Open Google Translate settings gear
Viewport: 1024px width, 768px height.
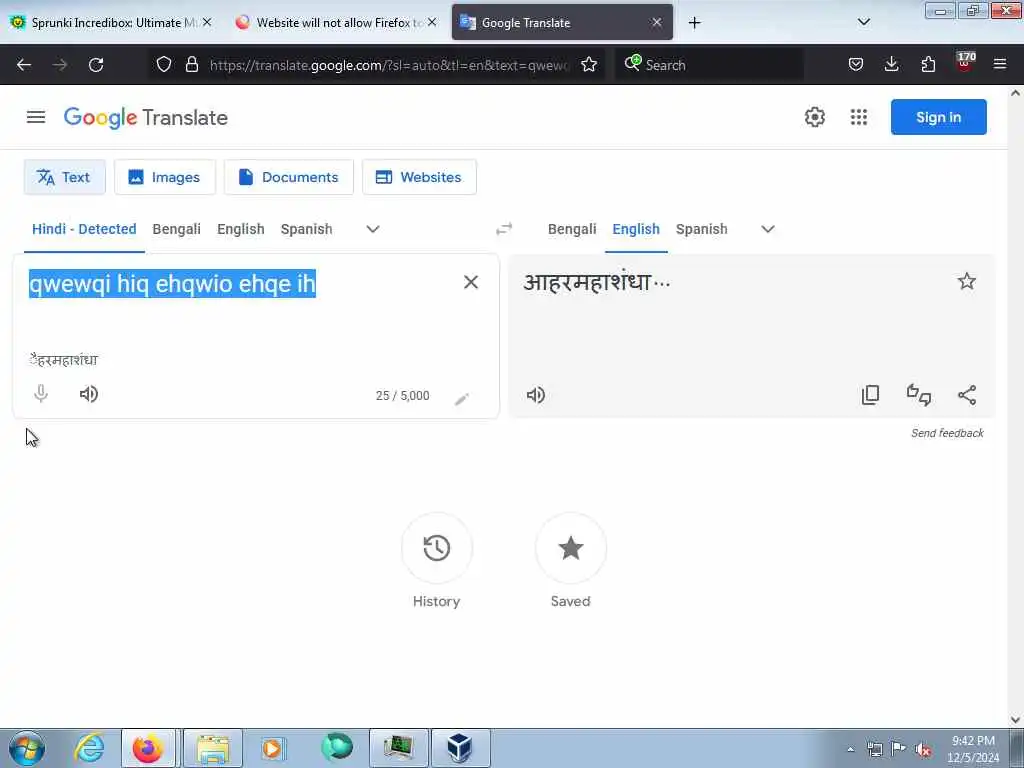[x=814, y=117]
